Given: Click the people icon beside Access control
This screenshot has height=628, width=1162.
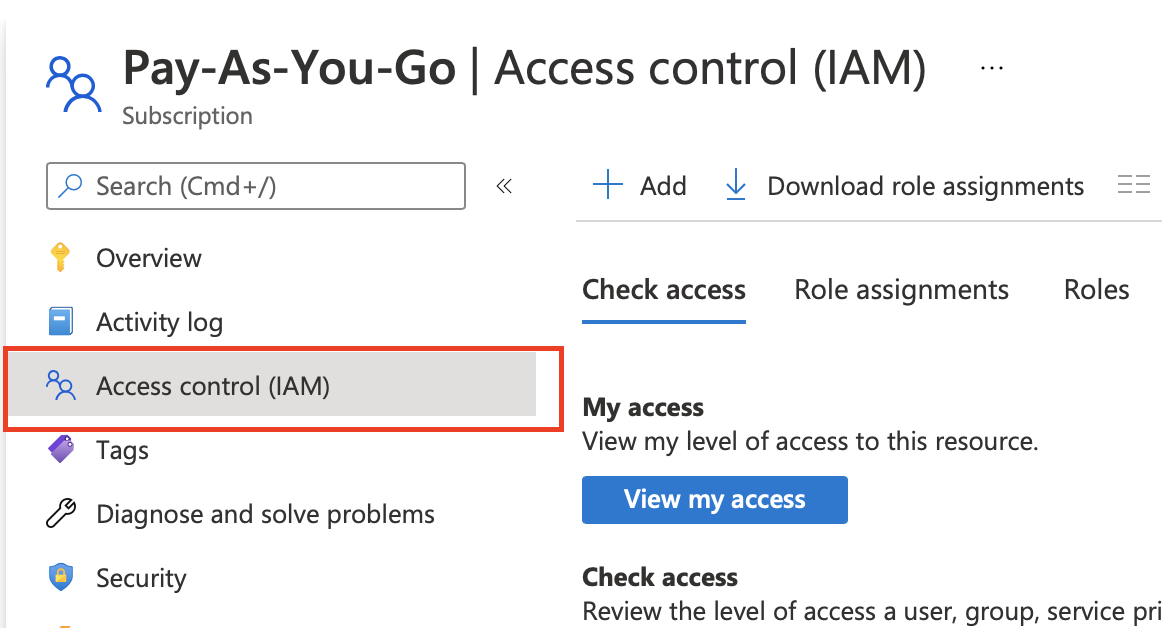Looking at the screenshot, I should point(61,386).
